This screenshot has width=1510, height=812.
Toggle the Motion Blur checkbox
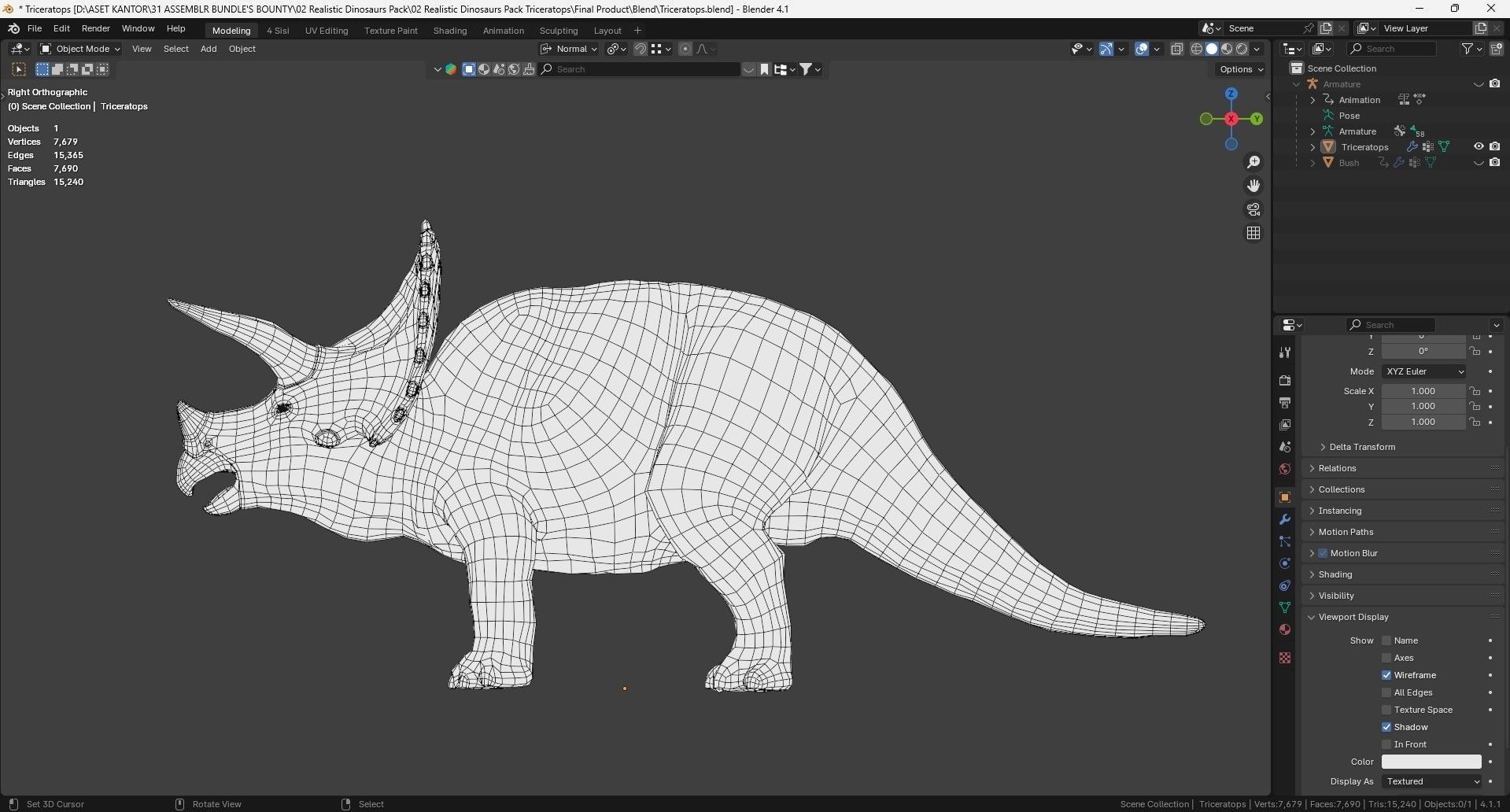tap(1323, 553)
